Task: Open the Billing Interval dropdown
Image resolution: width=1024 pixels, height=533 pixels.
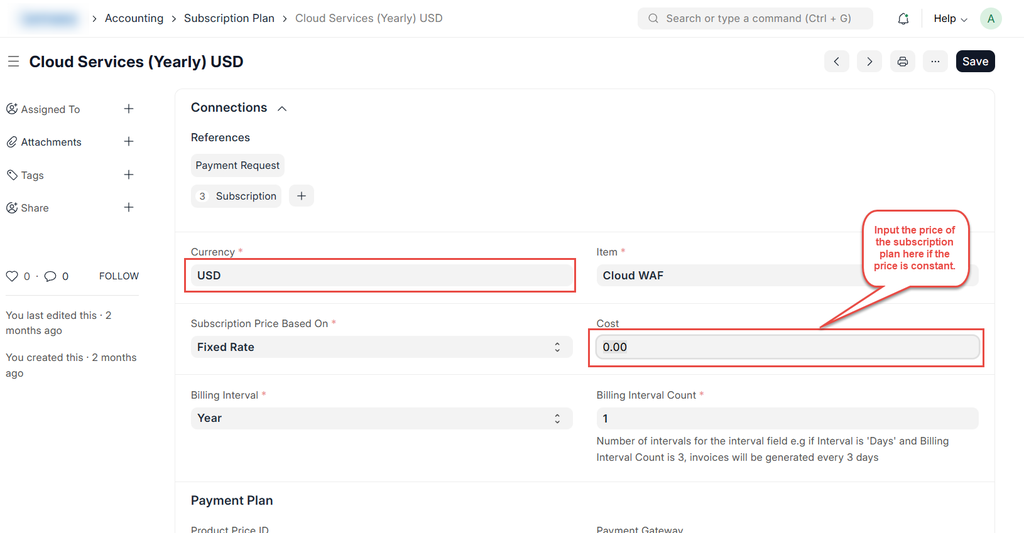Action: coord(381,418)
